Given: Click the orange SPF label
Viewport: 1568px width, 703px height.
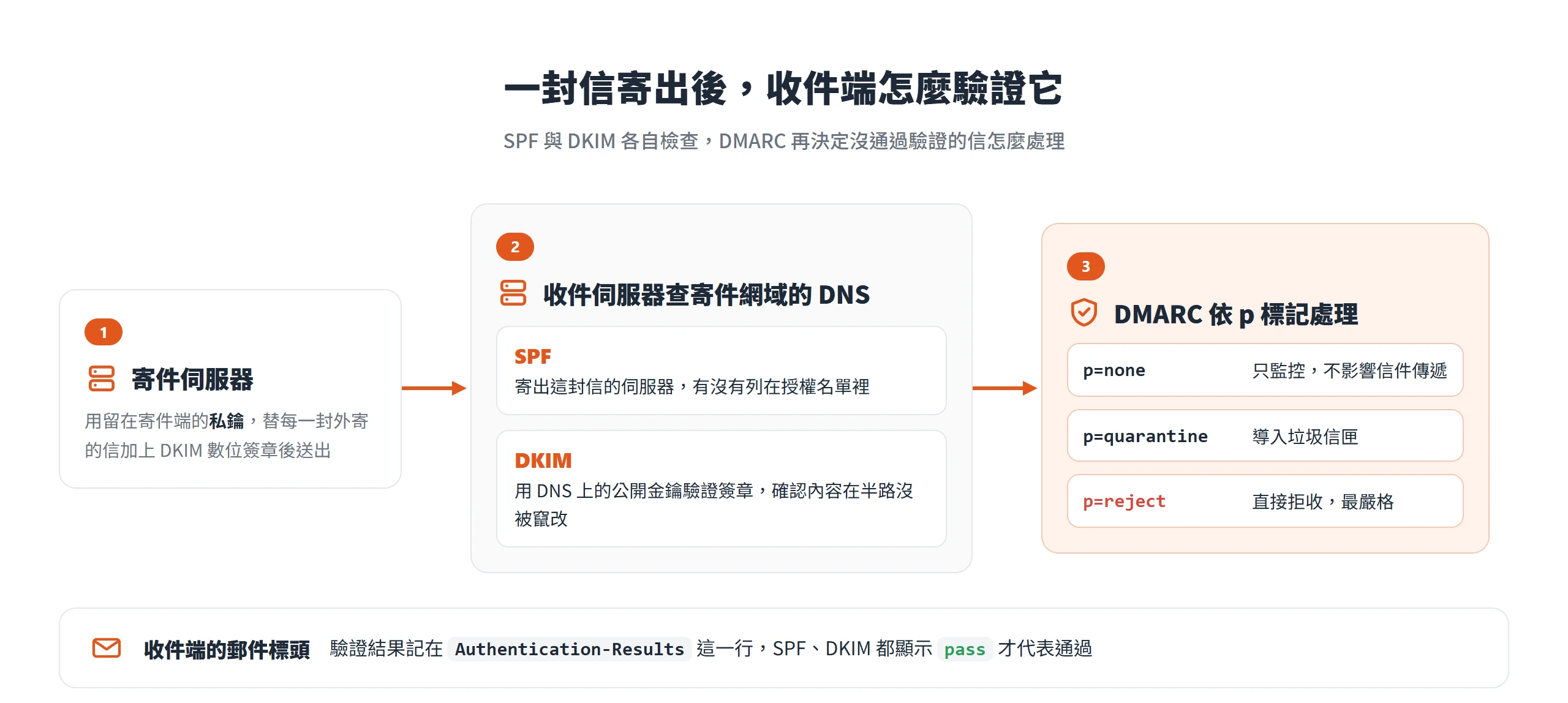Looking at the screenshot, I should click(x=533, y=356).
